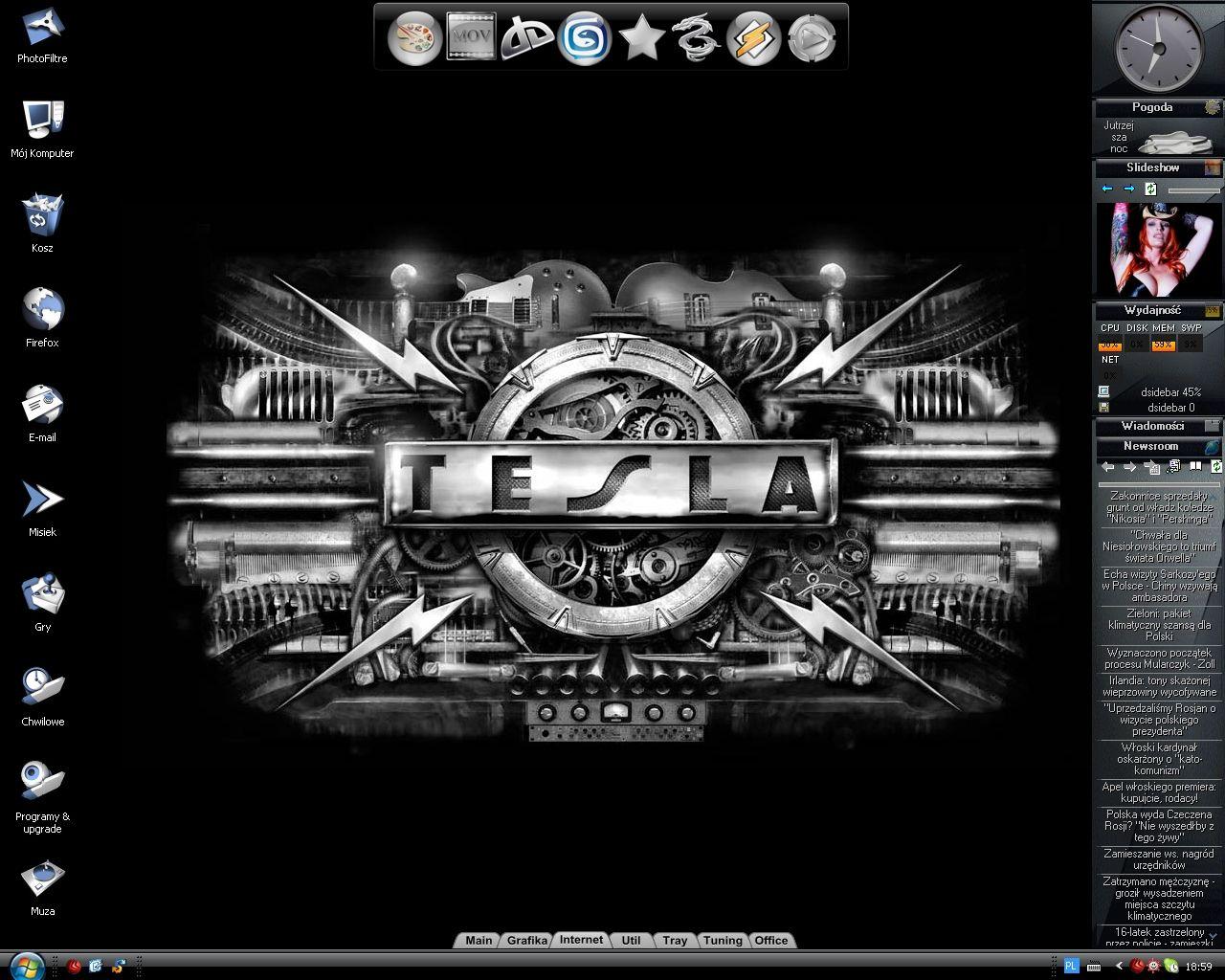
Task: Click the analog clock widget
Action: pyautogui.click(x=1158, y=47)
